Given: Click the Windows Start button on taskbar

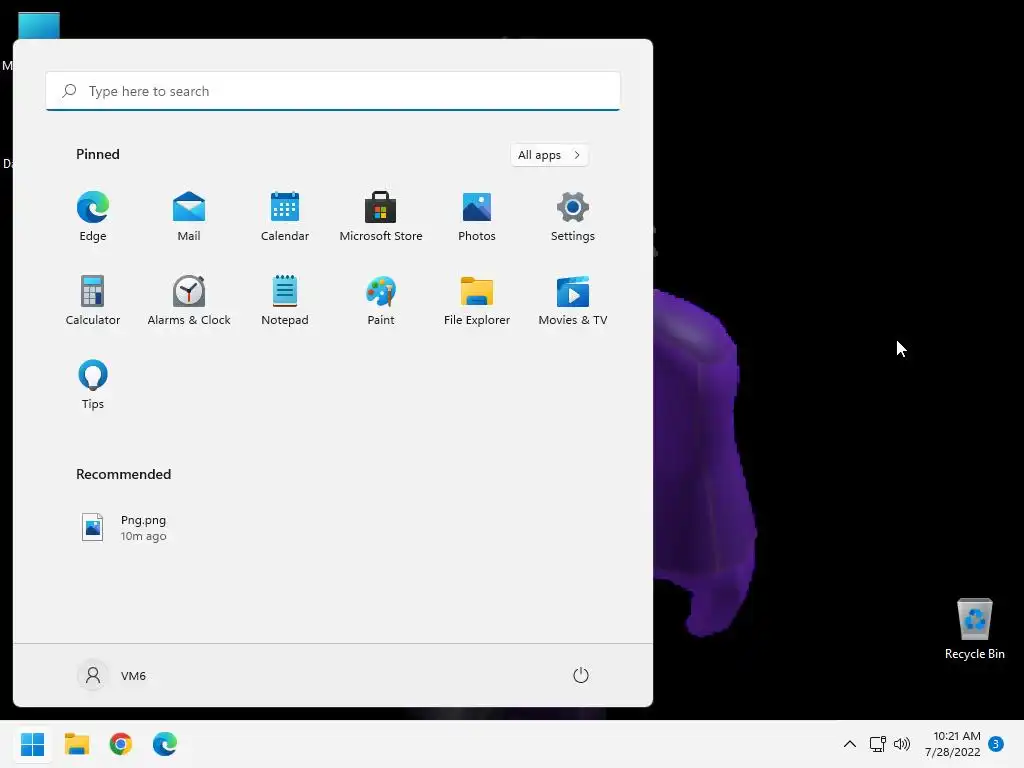Looking at the screenshot, I should 33,744.
